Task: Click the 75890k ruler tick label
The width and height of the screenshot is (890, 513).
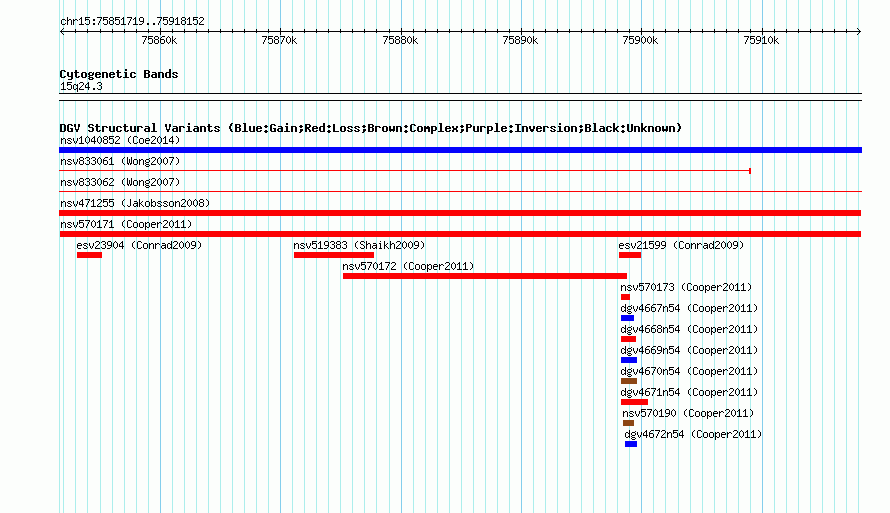Action: 520,40
